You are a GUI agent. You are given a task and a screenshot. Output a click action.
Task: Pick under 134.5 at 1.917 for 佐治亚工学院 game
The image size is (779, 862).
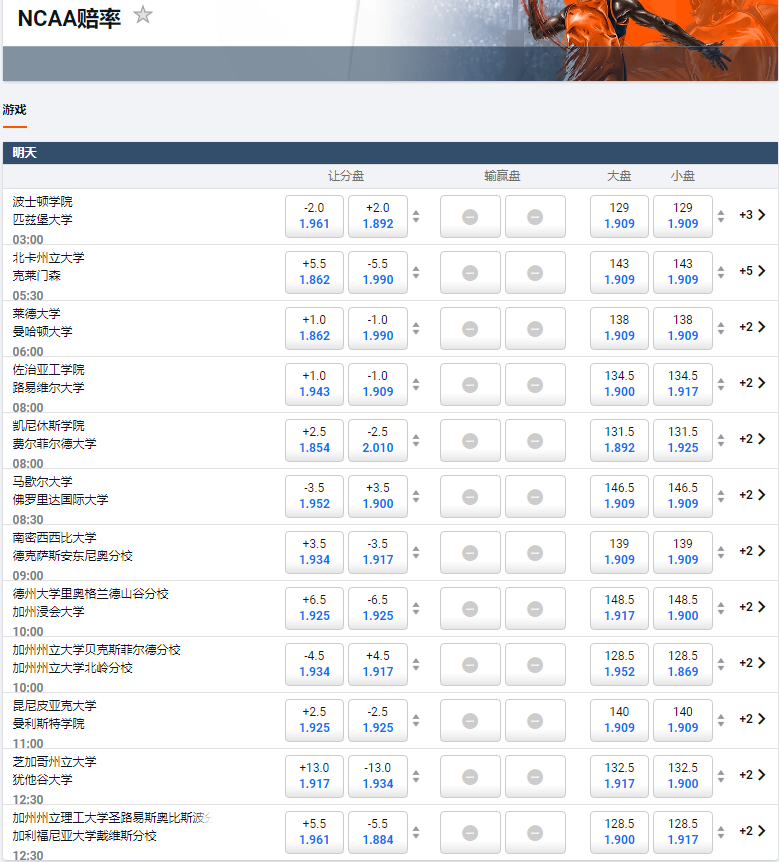point(682,384)
